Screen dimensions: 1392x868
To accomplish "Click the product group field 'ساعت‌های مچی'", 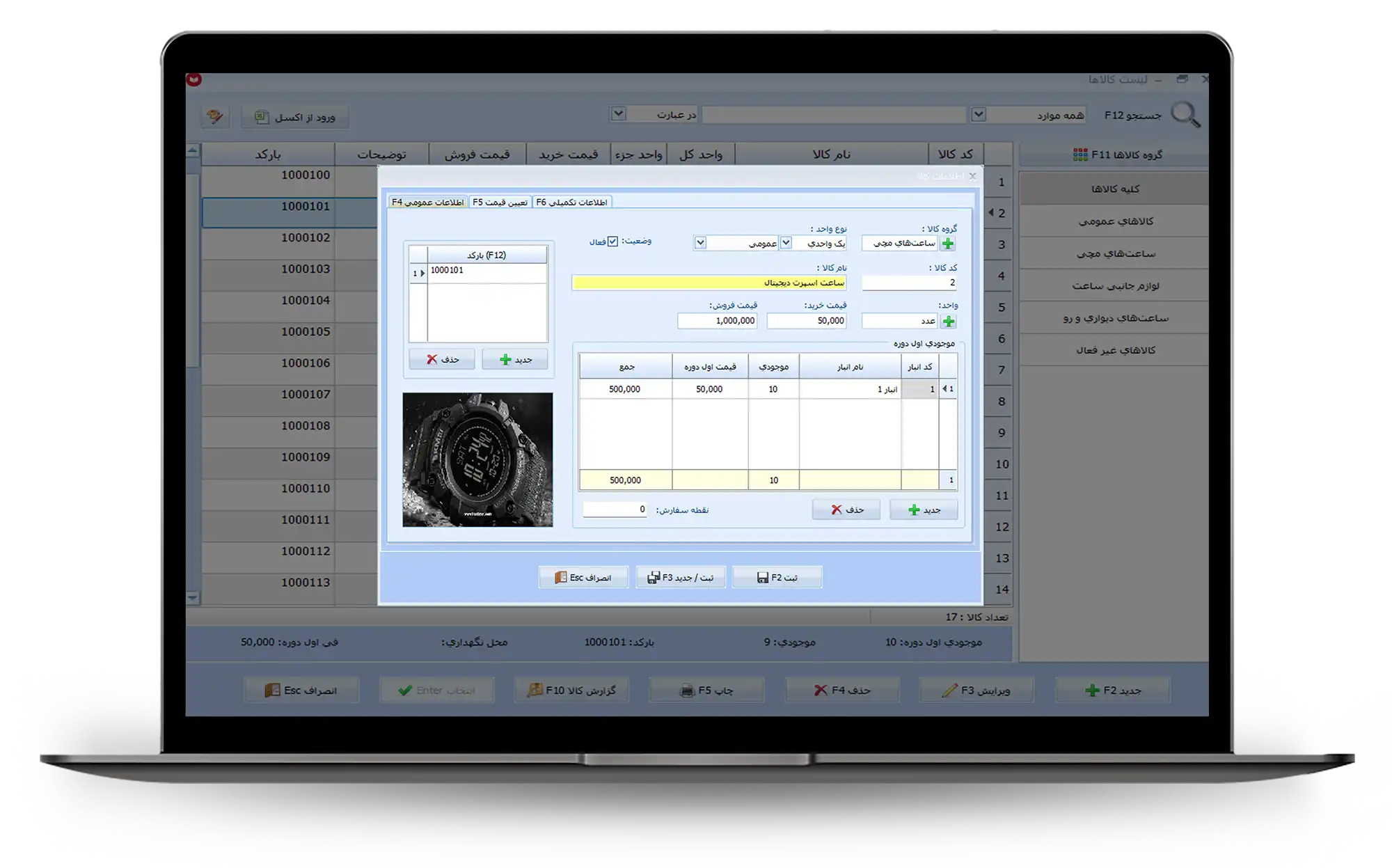I will click(x=901, y=243).
